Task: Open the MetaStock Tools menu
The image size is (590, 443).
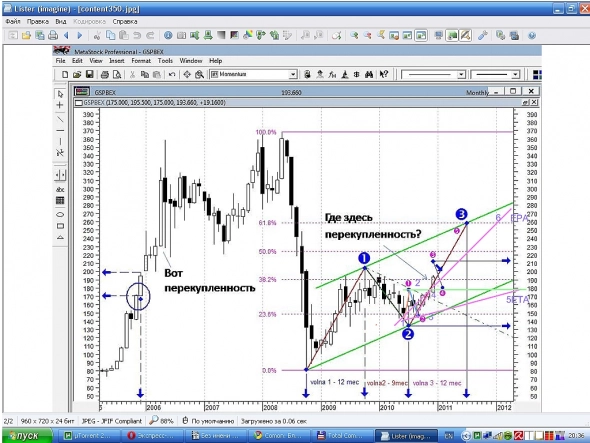Action: pos(165,61)
